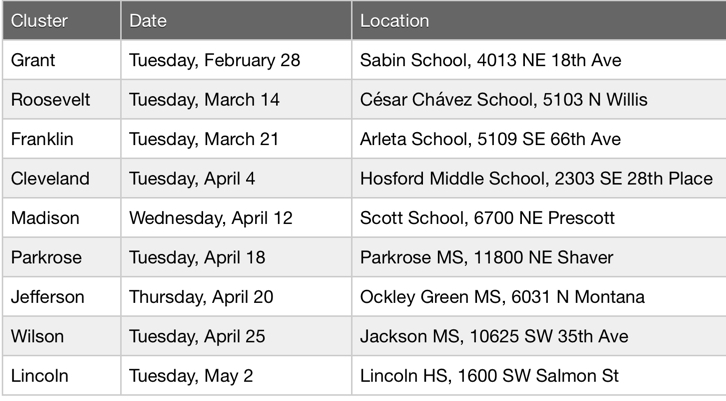Select the Parkrose MS location cell

(x=539, y=257)
